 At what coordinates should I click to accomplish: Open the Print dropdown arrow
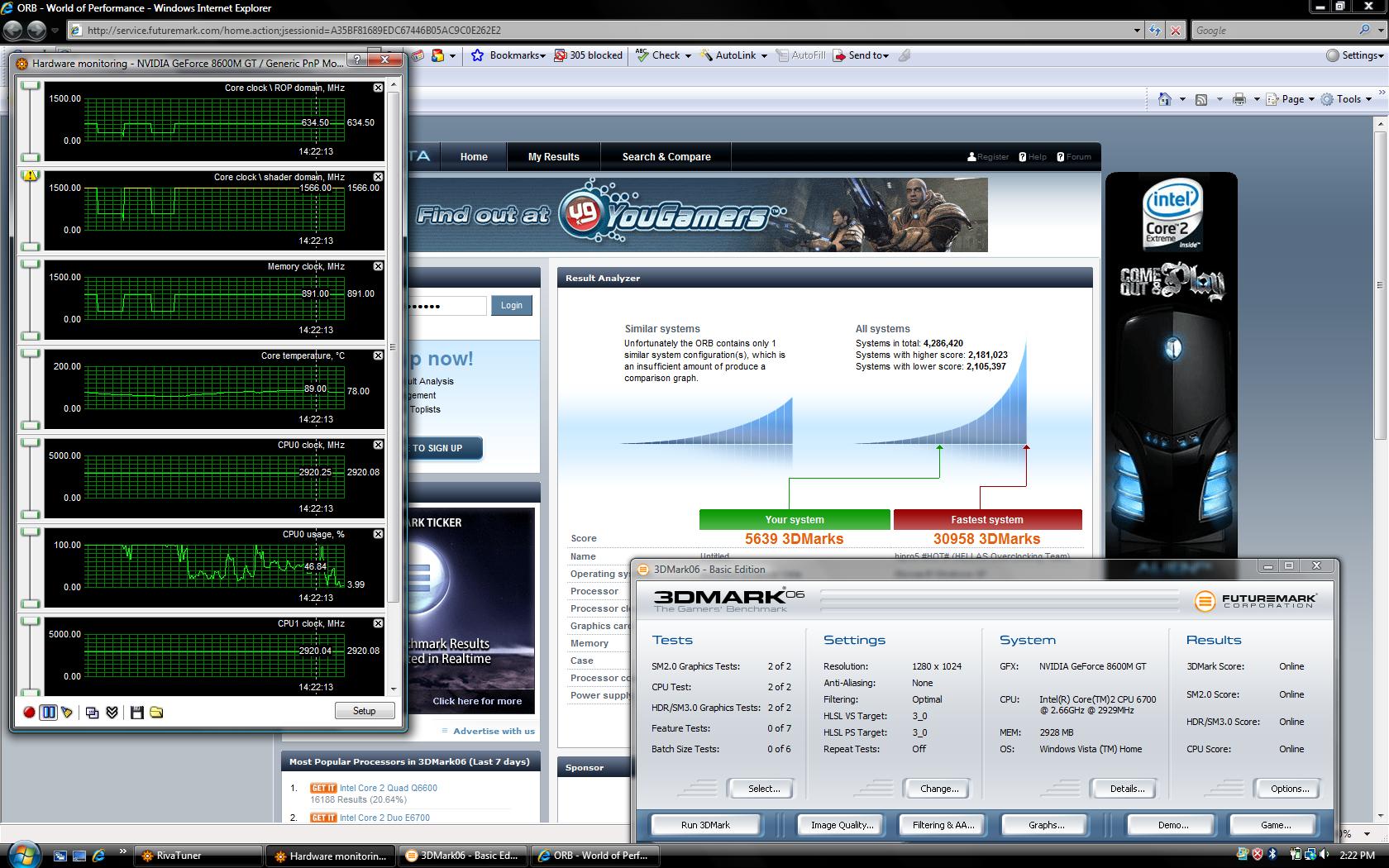point(1257,99)
